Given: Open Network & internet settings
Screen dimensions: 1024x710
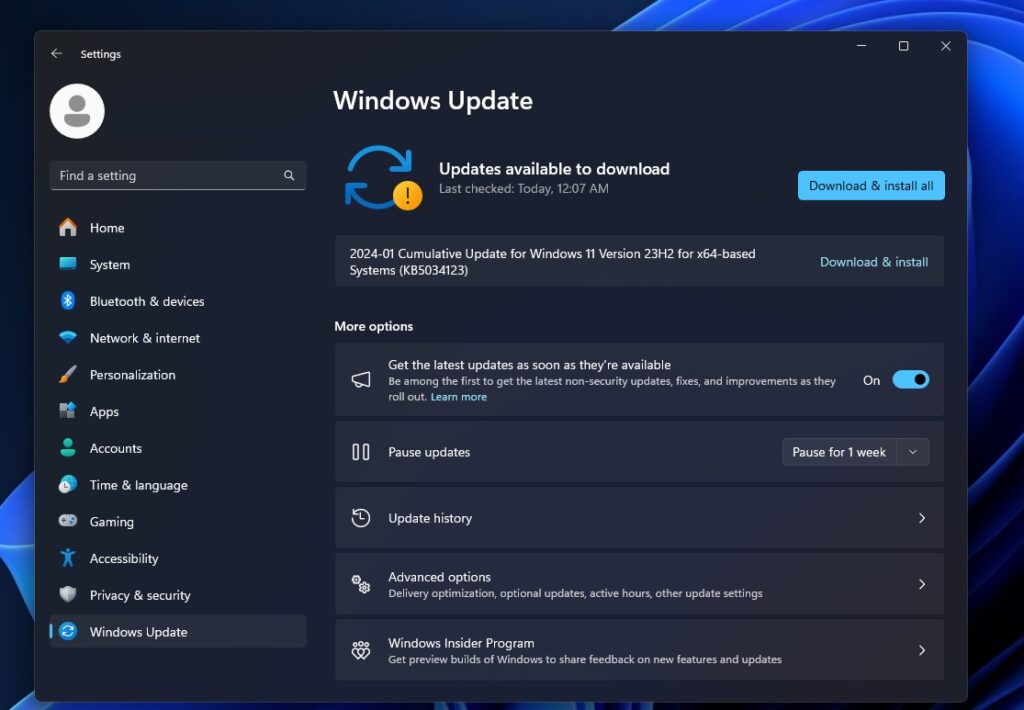Looking at the screenshot, I should tap(69, 338).
